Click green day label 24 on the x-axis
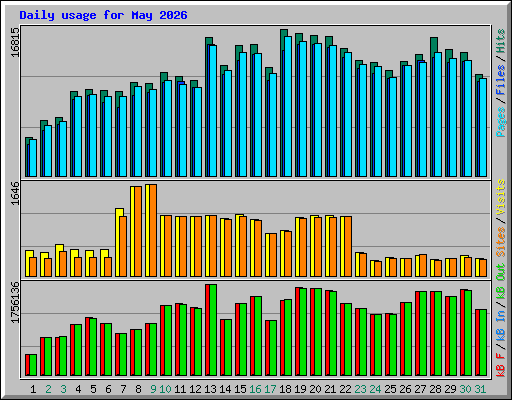This screenshot has height=400, width=512. [375, 389]
